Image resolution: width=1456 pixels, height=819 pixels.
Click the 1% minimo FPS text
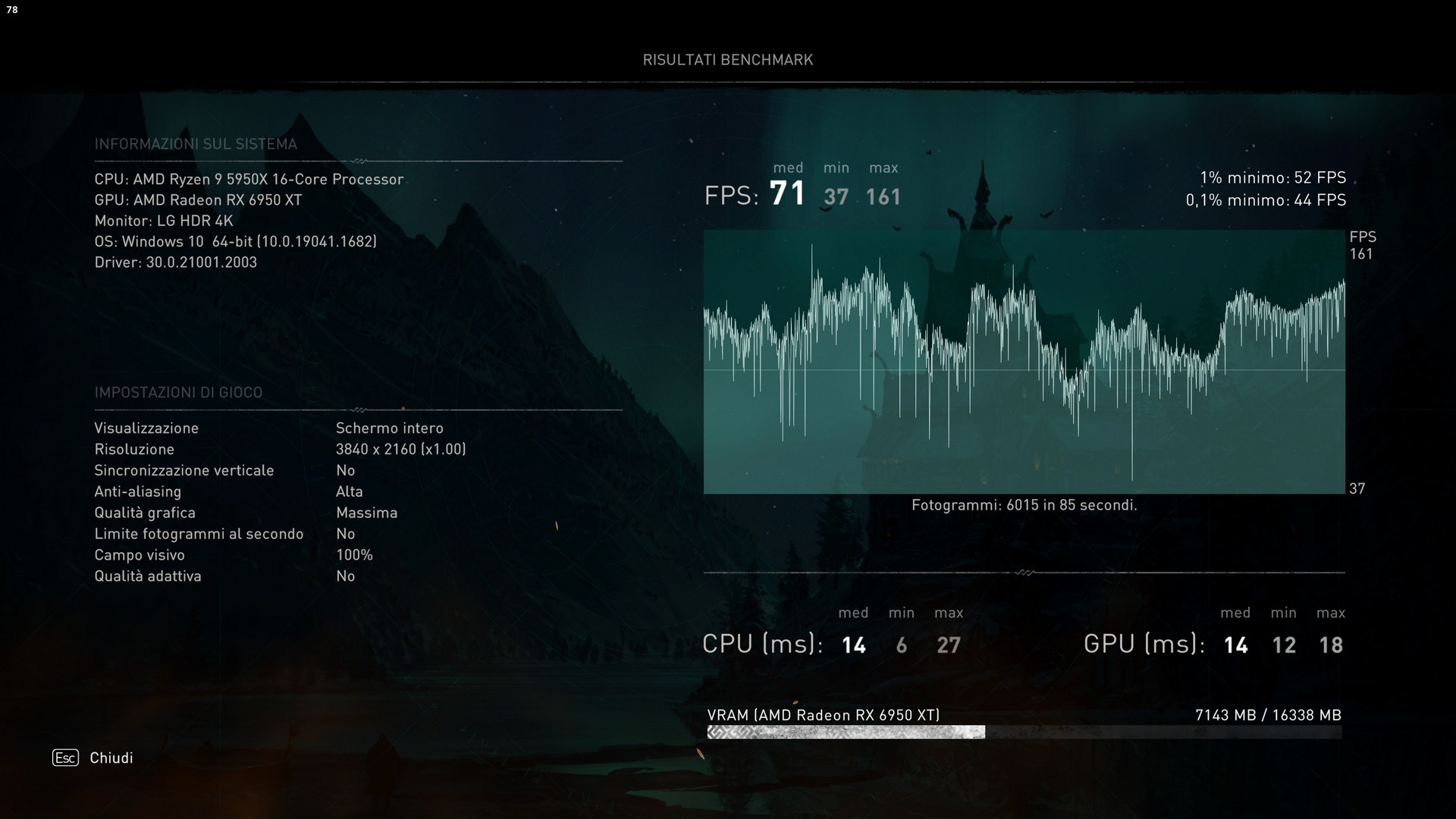click(x=1272, y=177)
